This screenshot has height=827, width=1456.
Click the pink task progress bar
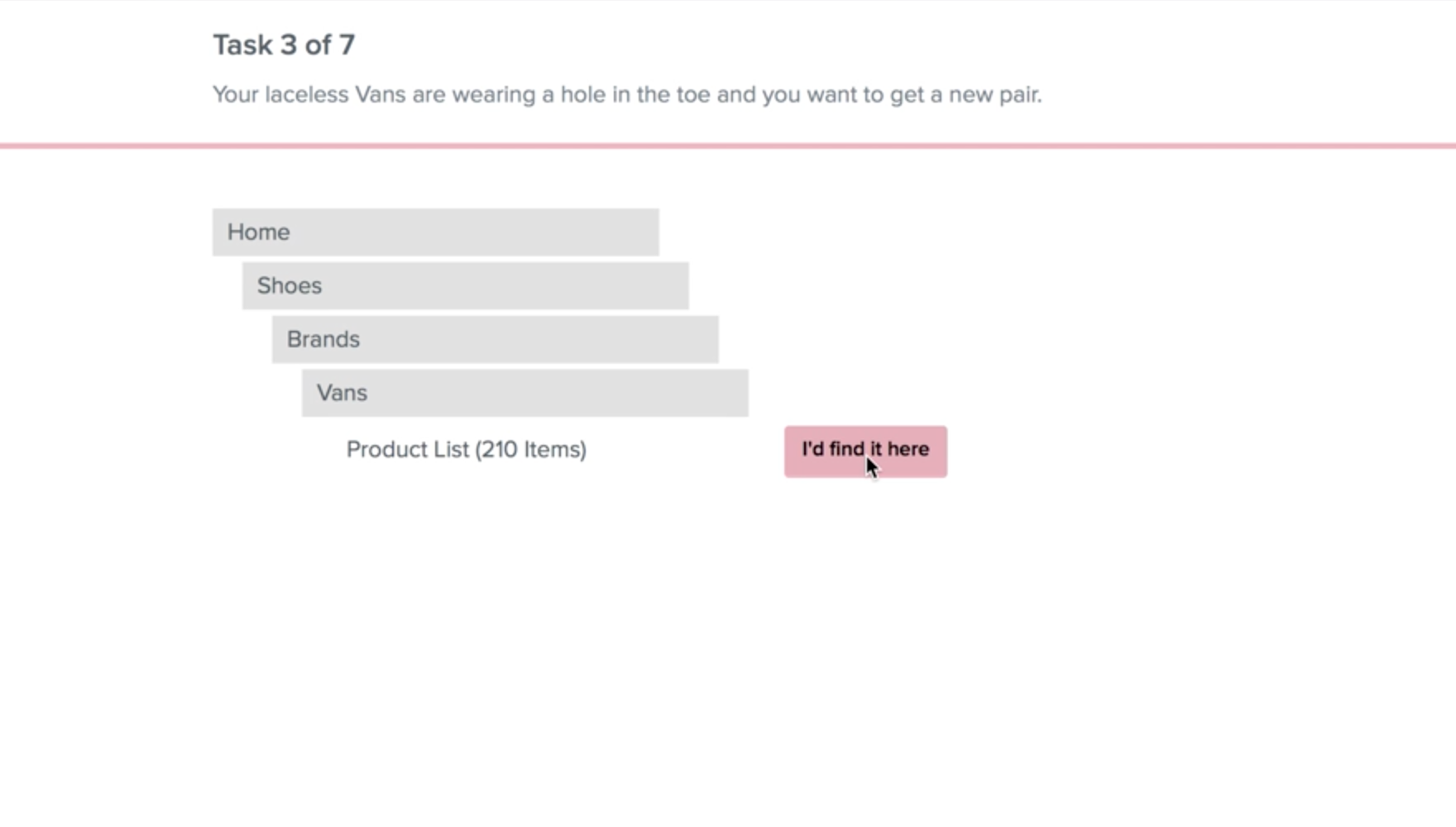point(728,146)
